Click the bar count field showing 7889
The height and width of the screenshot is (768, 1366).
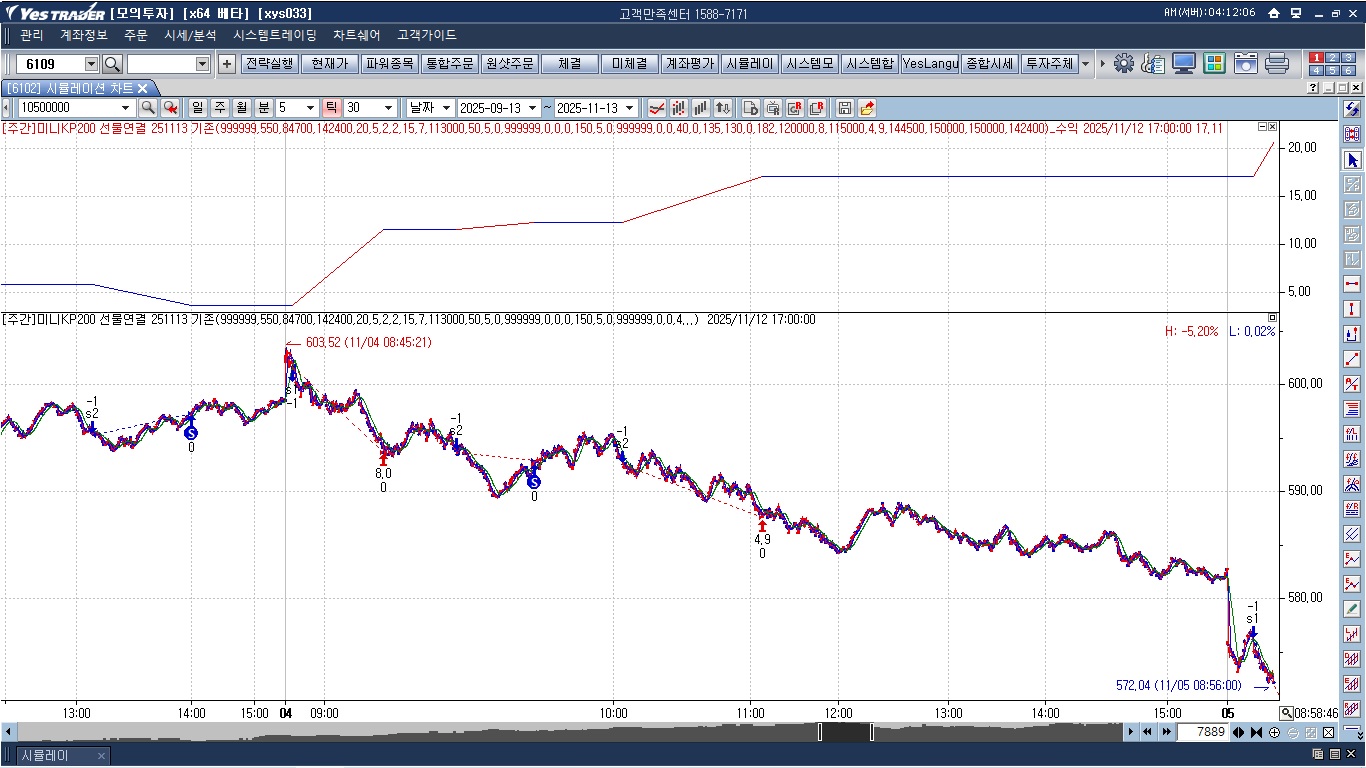point(1201,733)
